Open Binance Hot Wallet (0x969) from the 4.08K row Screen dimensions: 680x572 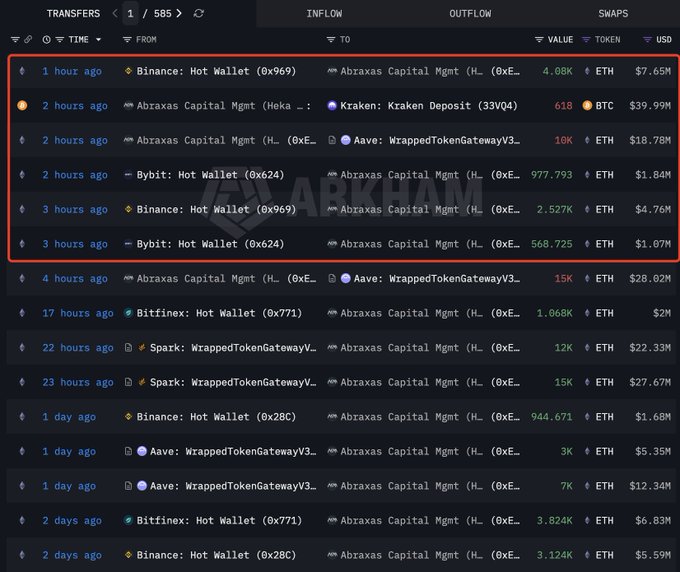[x=216, y=71]
